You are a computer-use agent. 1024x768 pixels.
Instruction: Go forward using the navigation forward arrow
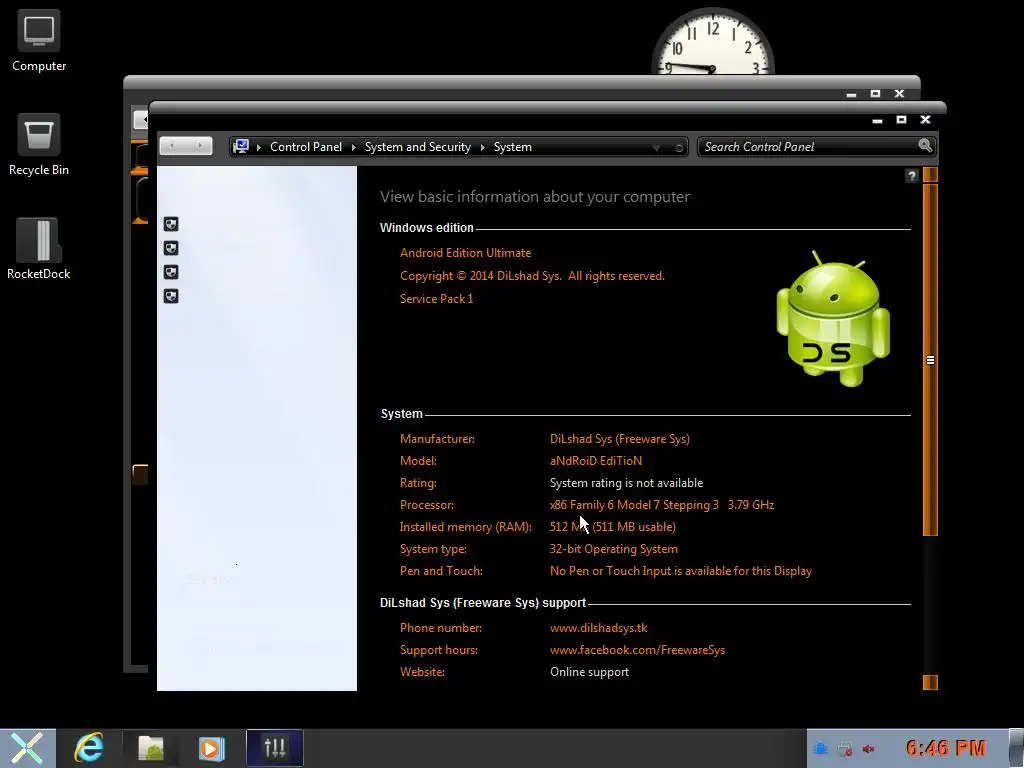199,146
